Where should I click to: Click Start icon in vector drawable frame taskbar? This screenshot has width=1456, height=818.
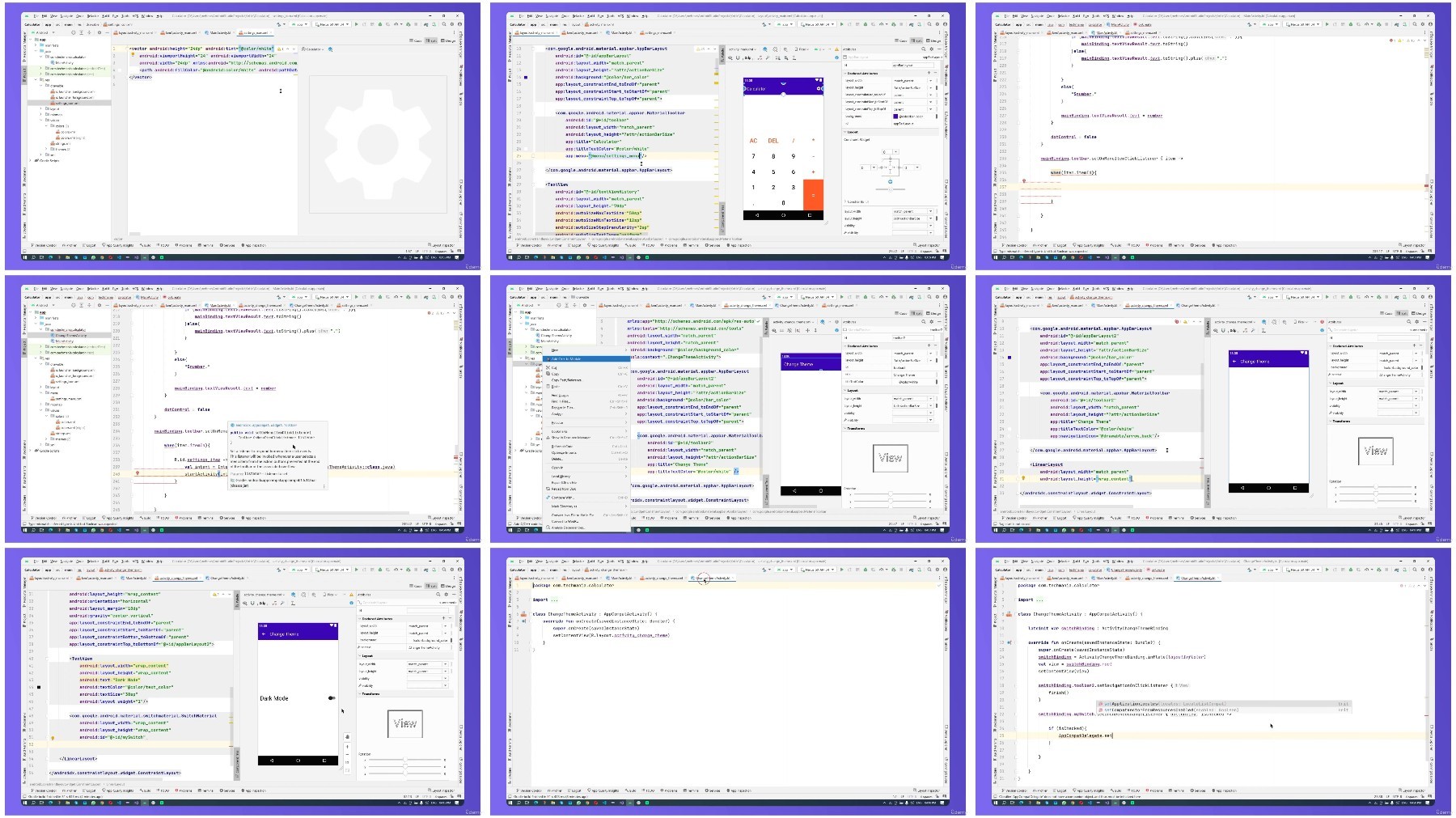(25, 257)
